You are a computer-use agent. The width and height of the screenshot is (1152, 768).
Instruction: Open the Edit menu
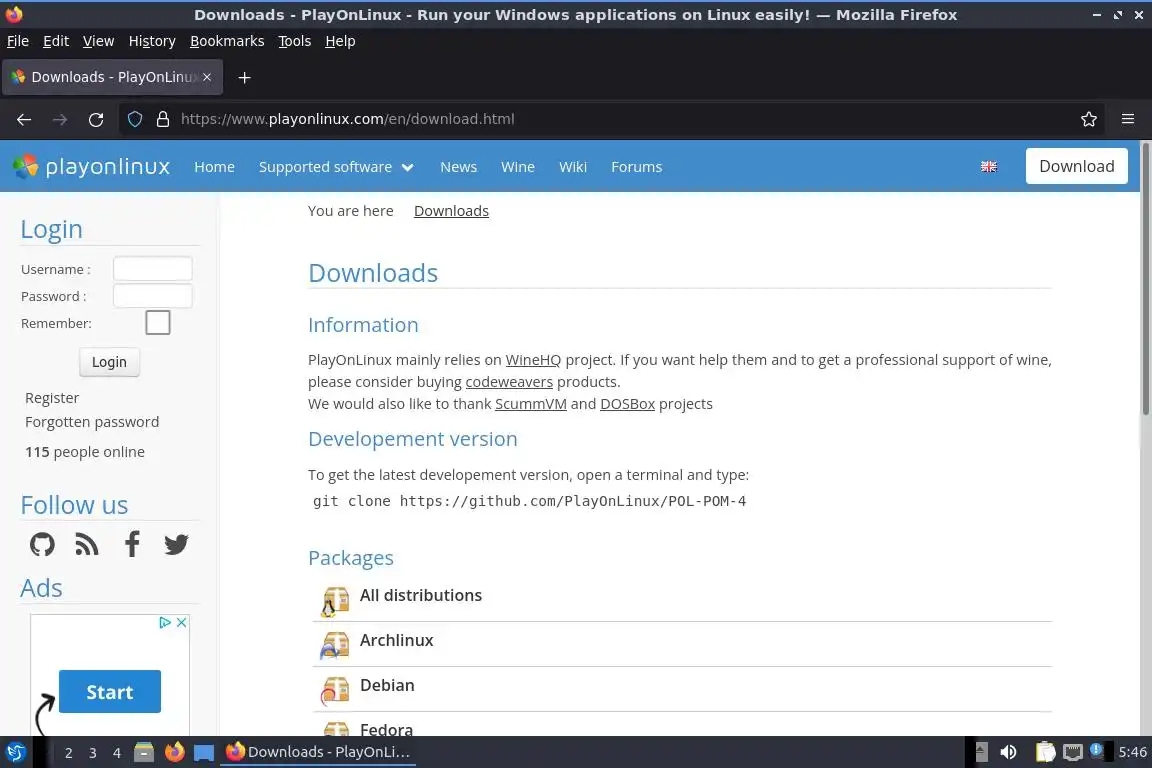[56, 41]
